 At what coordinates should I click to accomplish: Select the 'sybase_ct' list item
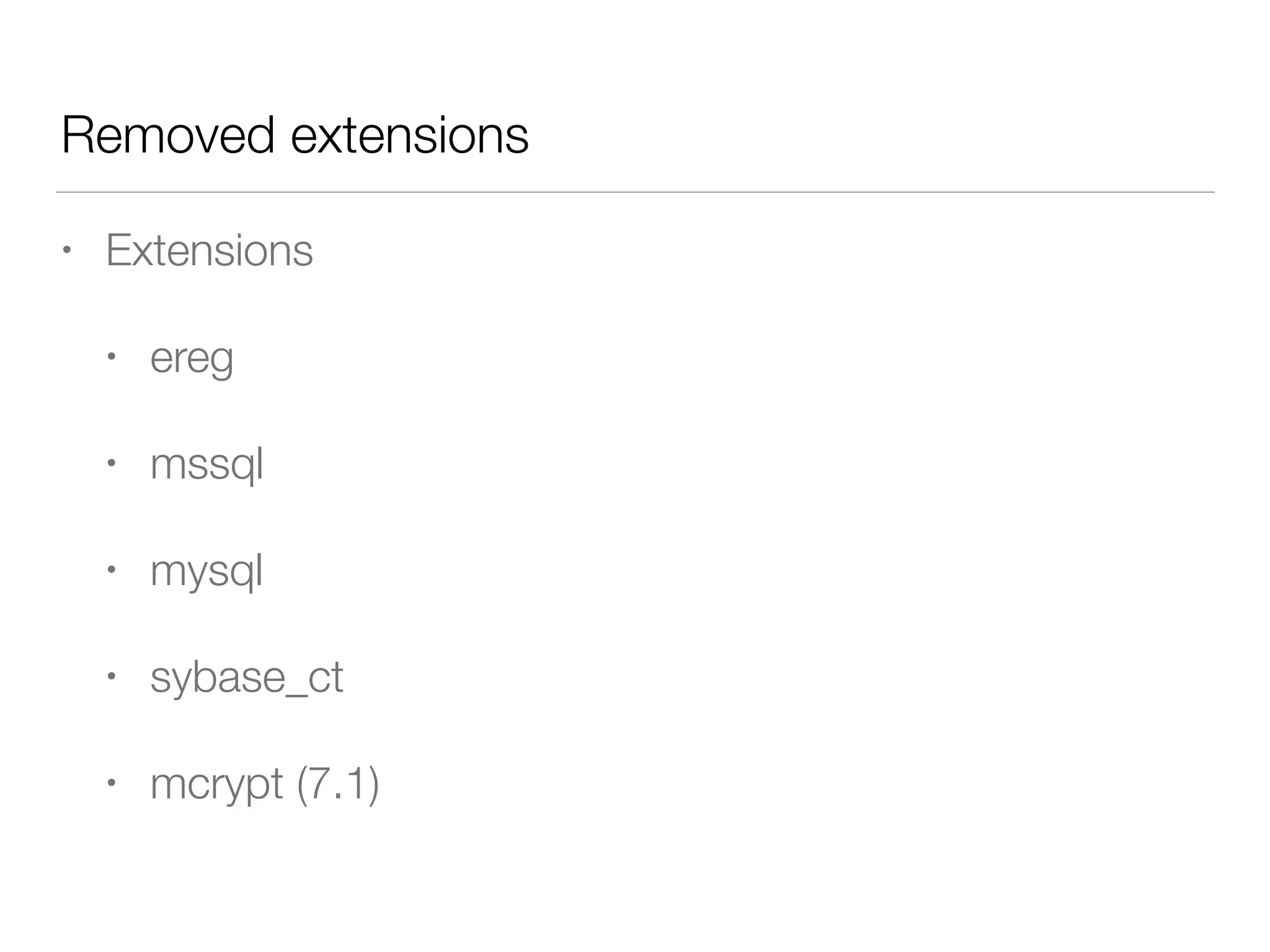pos(246,677)
